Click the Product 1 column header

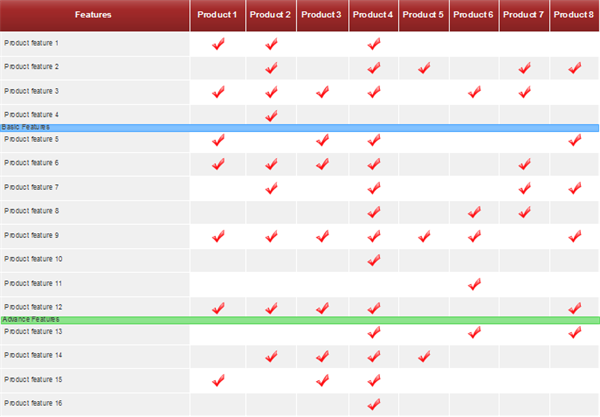[218, 15]
